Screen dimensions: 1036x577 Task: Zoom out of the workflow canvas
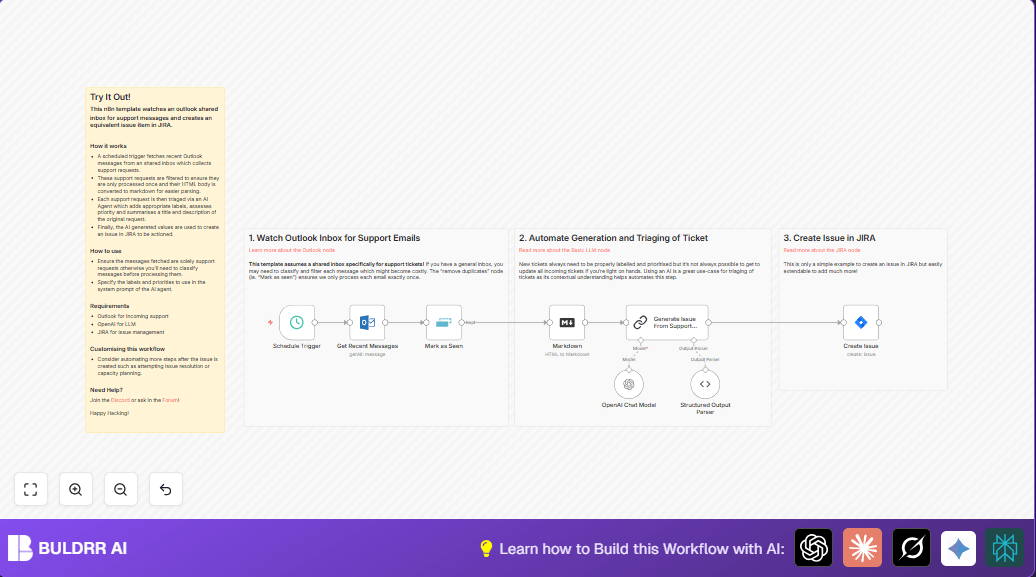click(121, 490)
